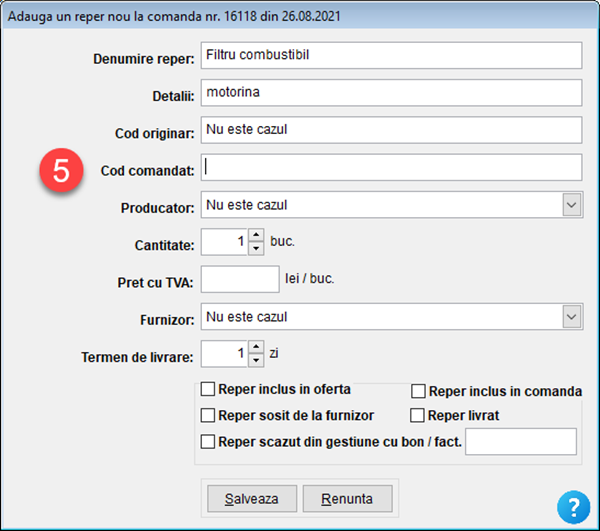This screenshot has width=600, height=531.
Task: Click the Renunta button
Action: tap(347, 497)
